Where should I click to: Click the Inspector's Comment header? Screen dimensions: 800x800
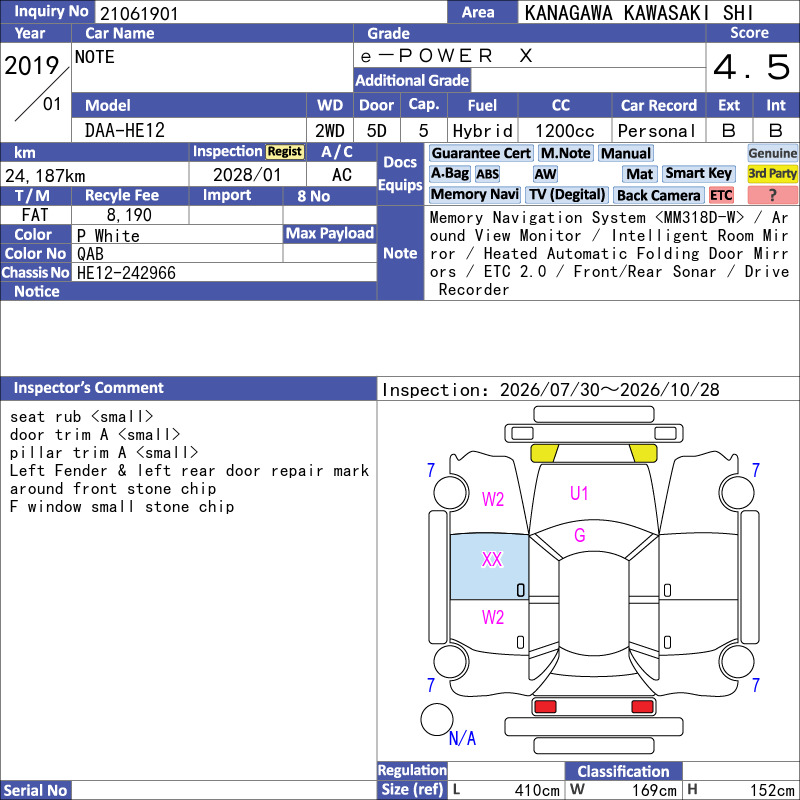[x=188, y=388]
